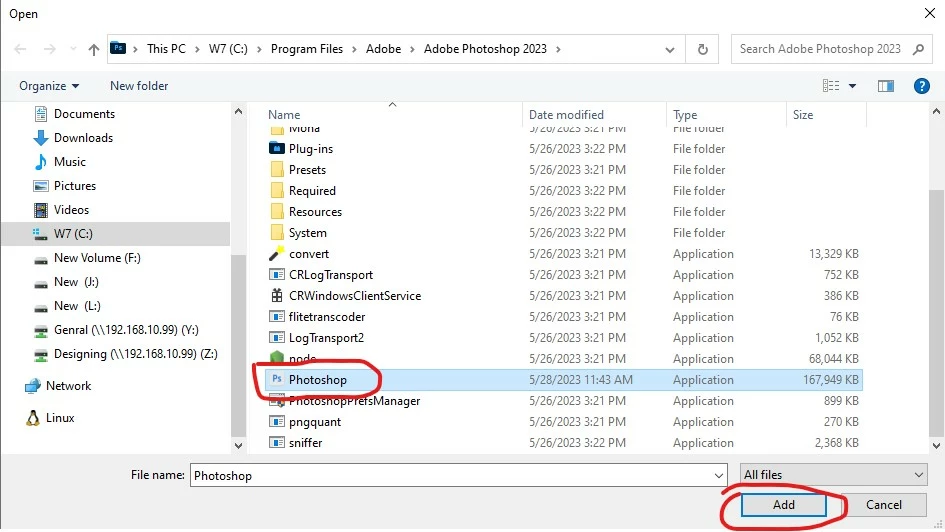The image size is (945, 532).
Task: Go back with the Back arrow
Action: pos(20,49)
